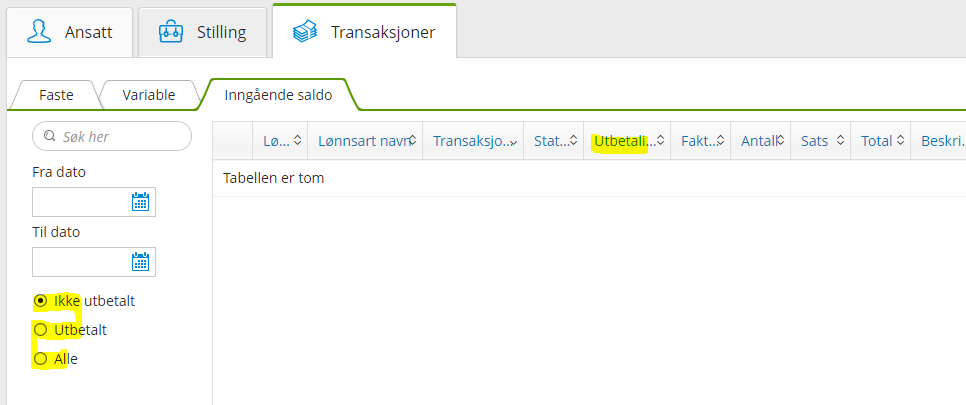Click the Utbetalingsdato column header
Image resolution: width=966 pixels, height=405 pixels.
pyautogui.click(x=621, y=141)
